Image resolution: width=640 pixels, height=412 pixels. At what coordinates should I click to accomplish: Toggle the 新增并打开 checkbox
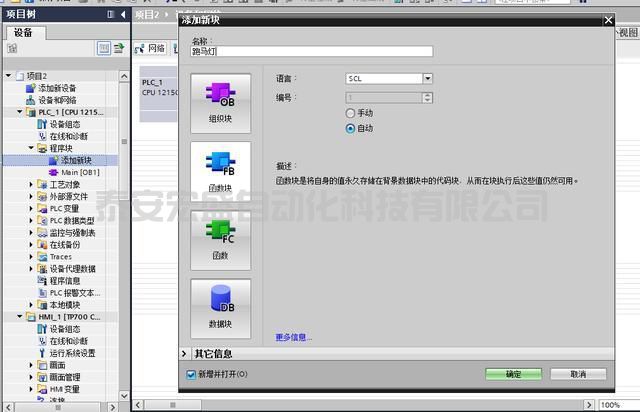click(x=191, y=374)
